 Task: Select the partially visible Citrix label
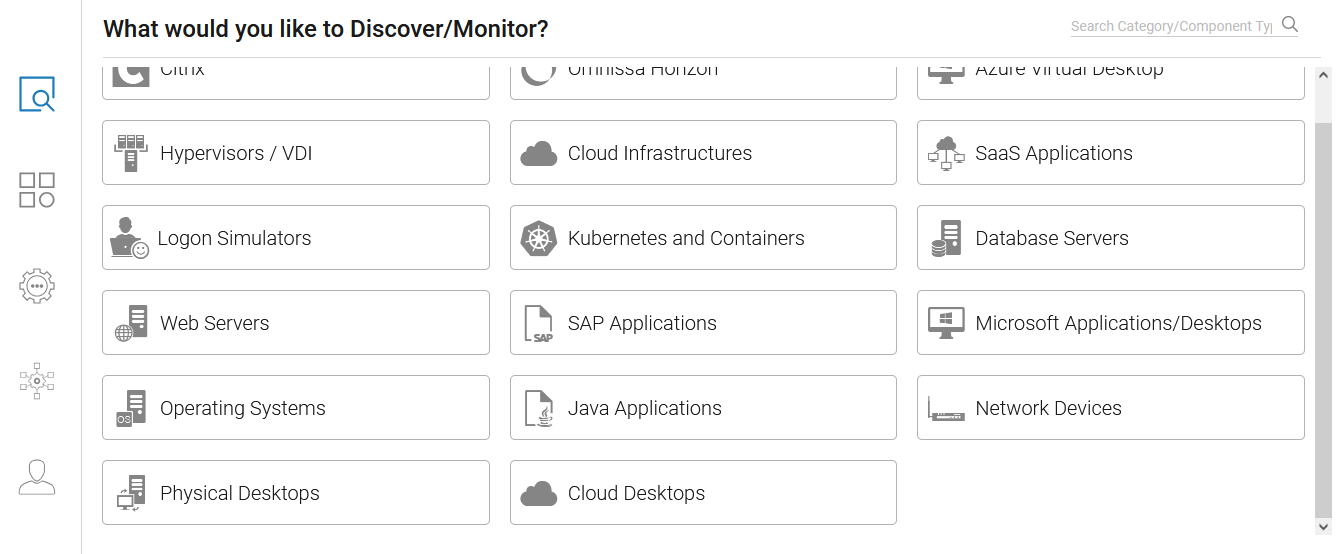pyautogui.click(x=182, y=69)
